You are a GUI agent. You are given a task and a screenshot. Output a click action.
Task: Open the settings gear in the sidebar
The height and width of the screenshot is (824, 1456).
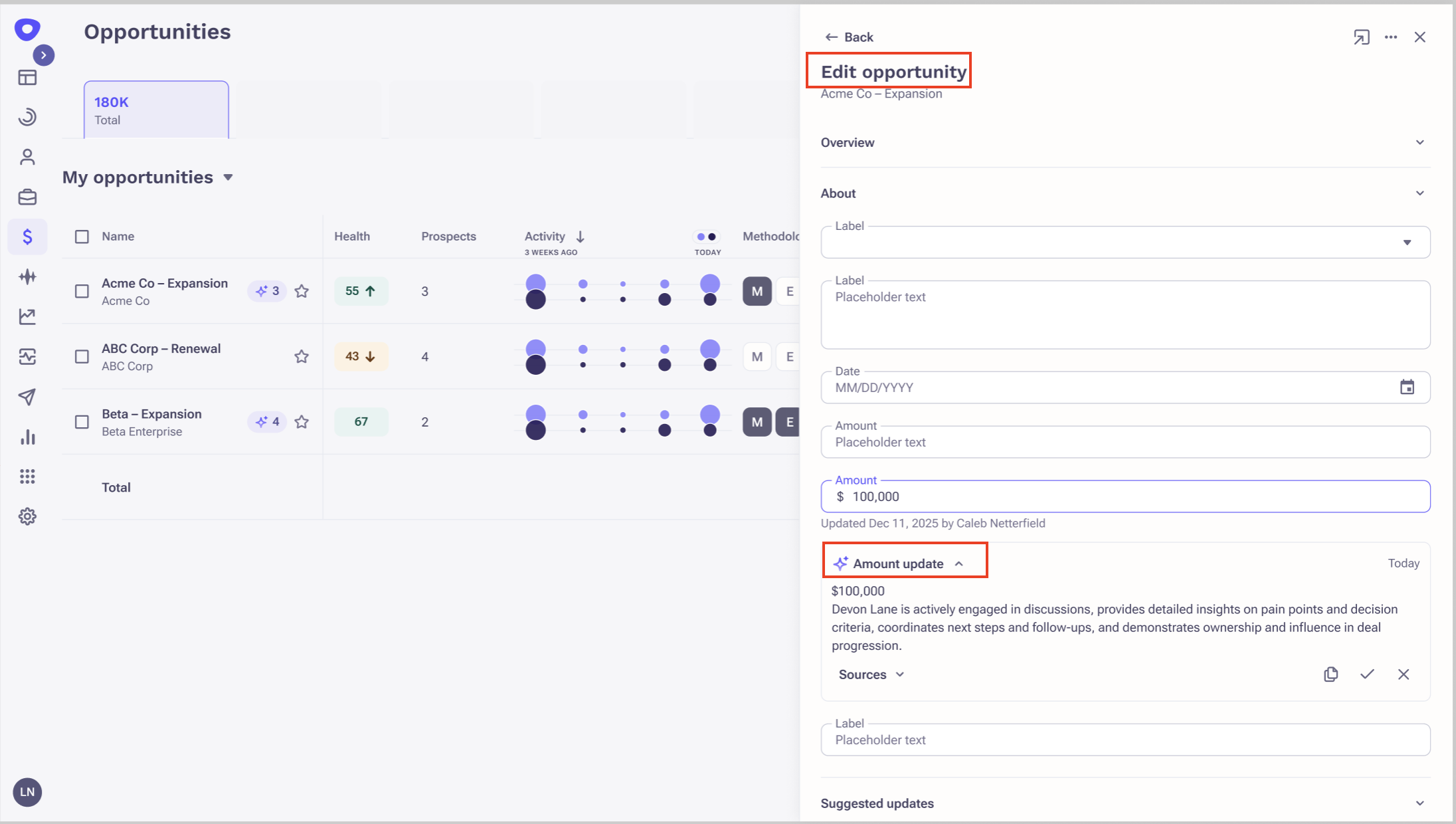point(27,516)
